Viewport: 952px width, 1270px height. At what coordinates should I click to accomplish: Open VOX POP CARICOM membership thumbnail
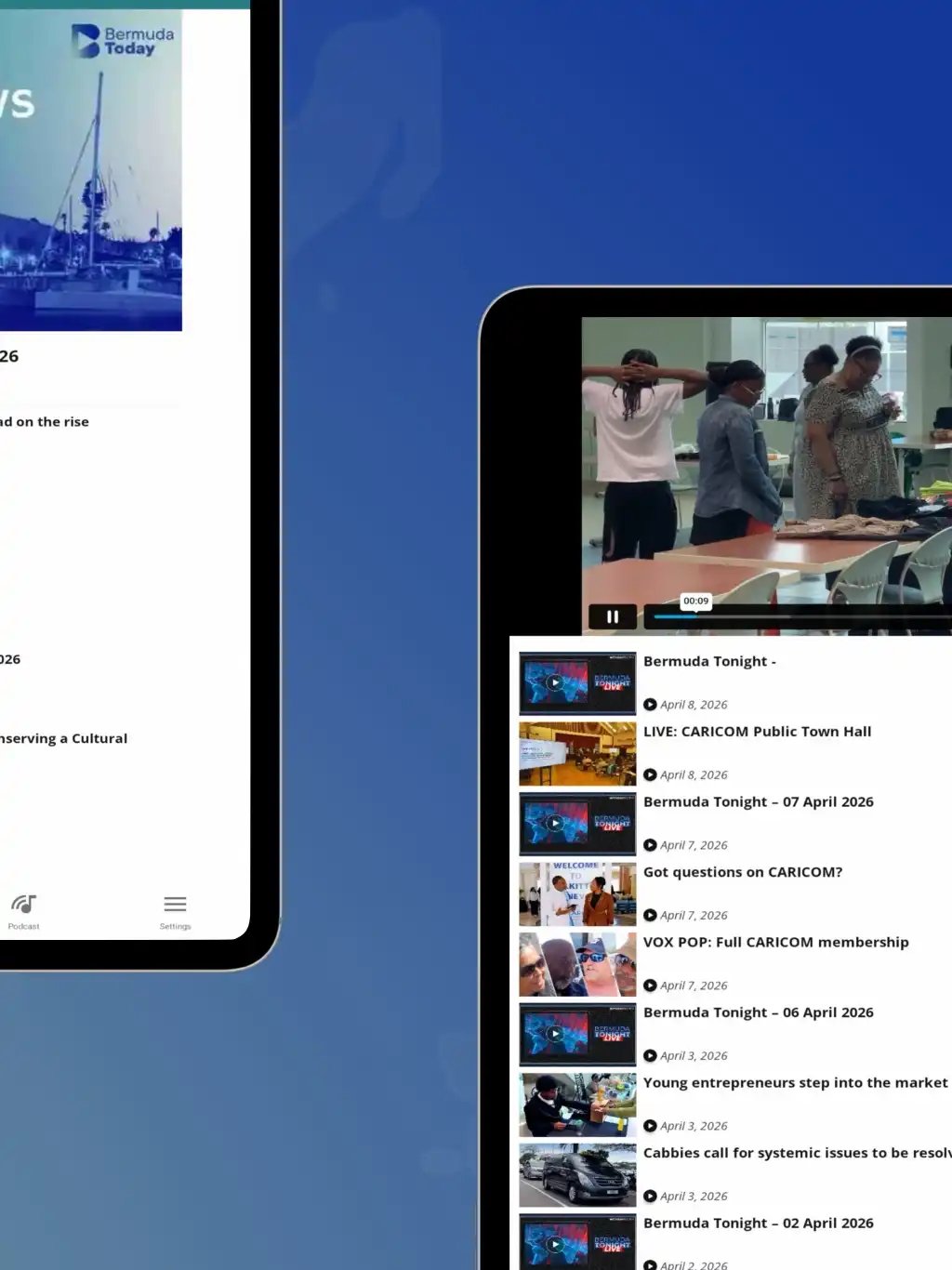click(577, 964)
